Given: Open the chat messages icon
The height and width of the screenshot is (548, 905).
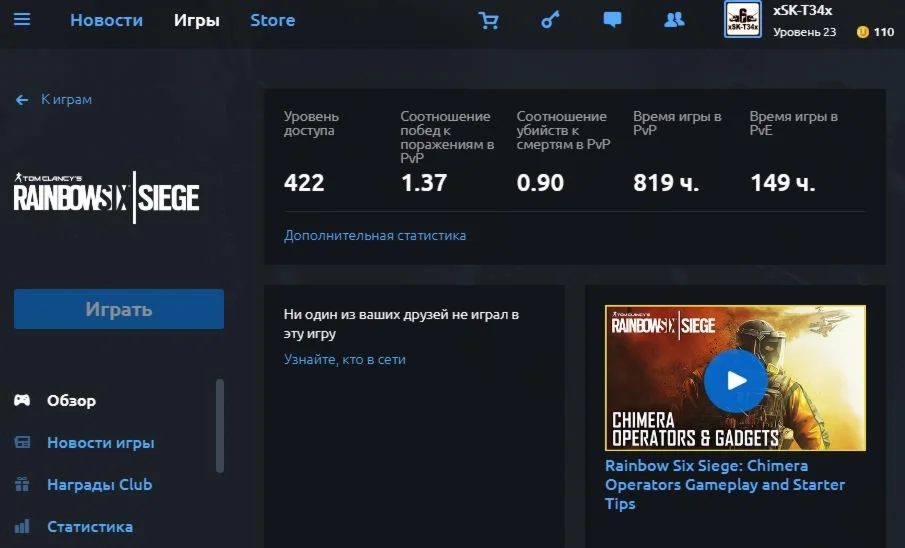Looking at the screenshot, I should pyautogui.click(x=612, y=20).
